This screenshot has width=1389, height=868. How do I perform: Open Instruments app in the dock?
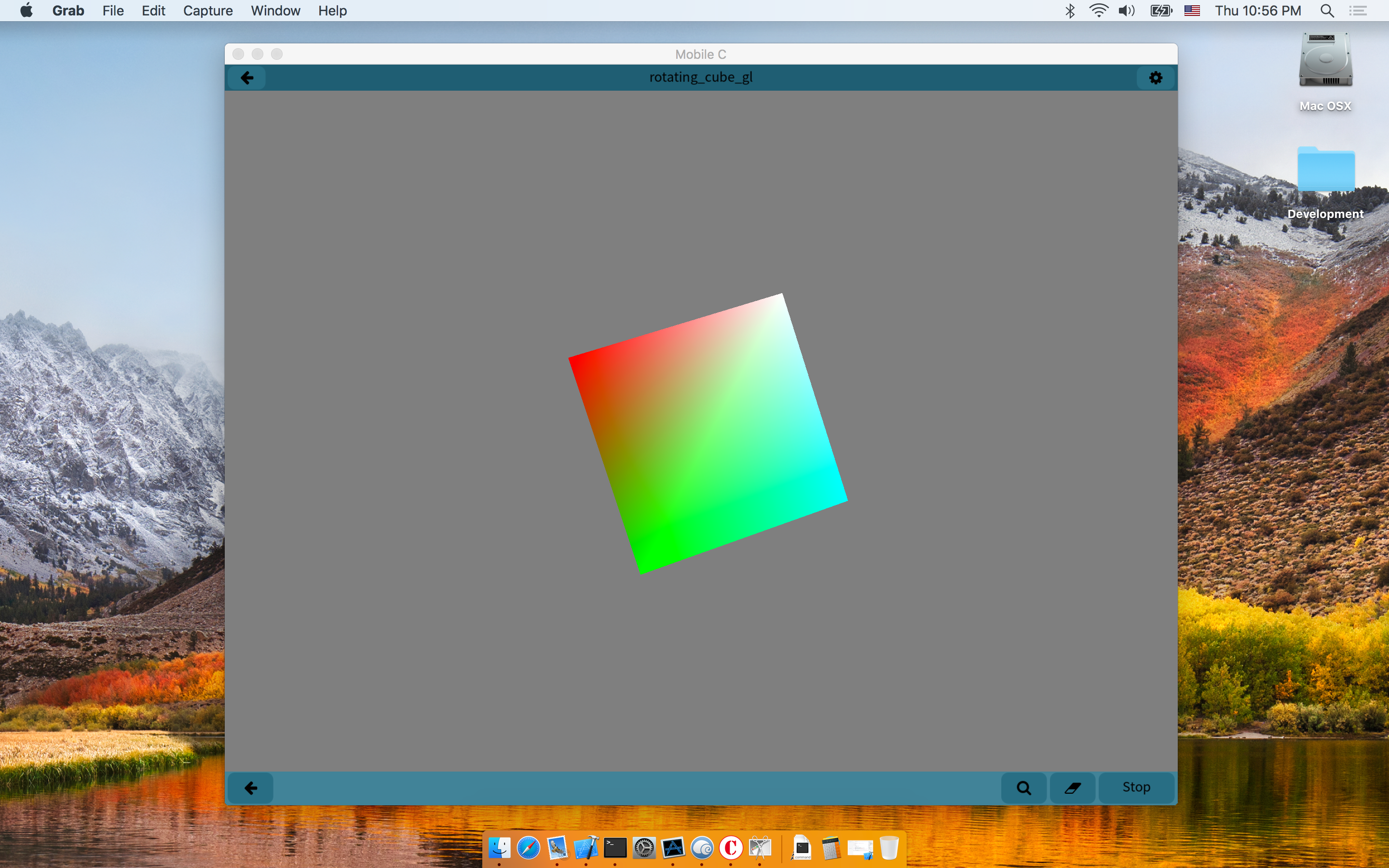click(x=673, y=847)
